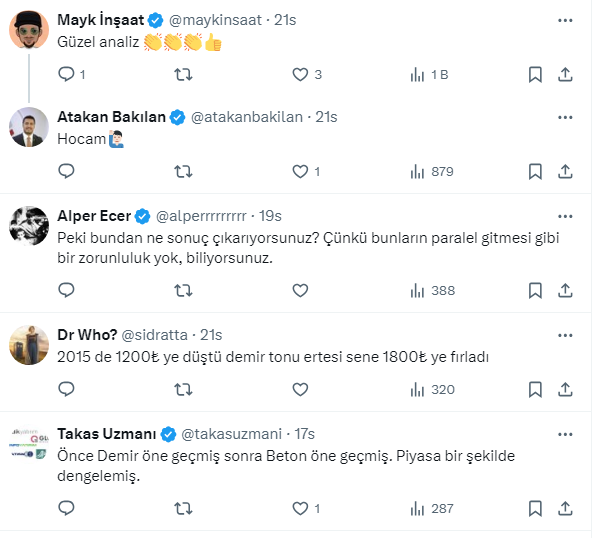Like Mayk İnşaat's "Güzel analiz" tweet

click(x=300, y=74)
